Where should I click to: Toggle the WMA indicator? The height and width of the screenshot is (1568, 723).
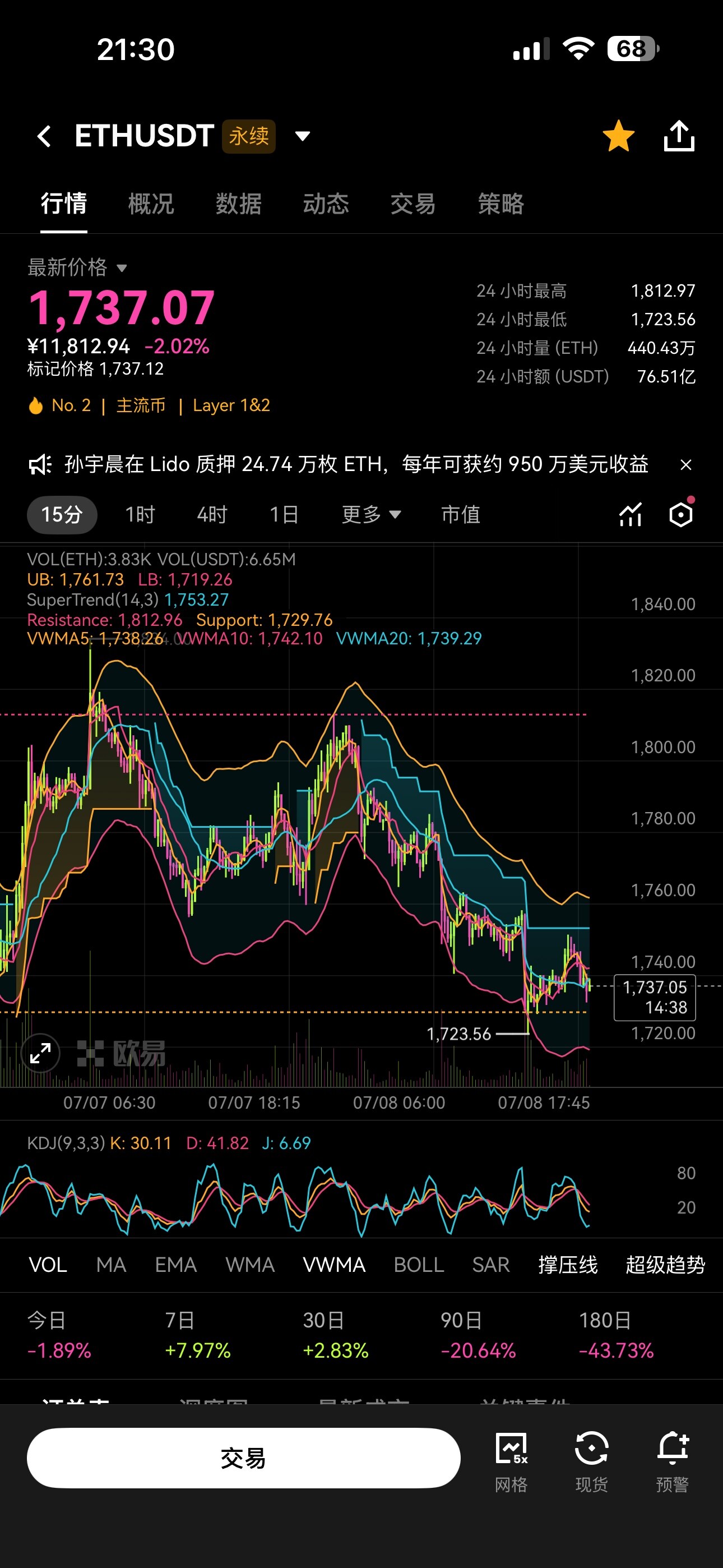(x=249, y=1265)
